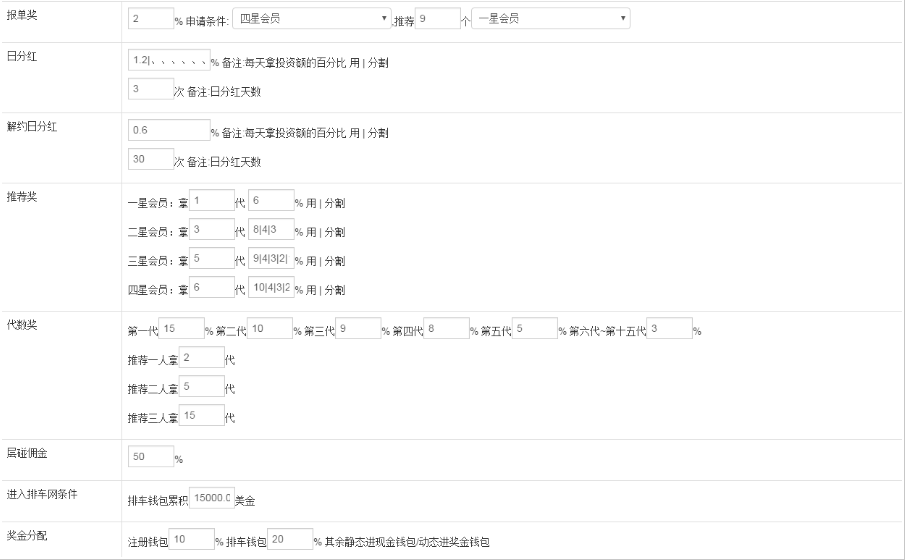Screen dimensions: 905x560
Task: Click the 三星会员 percent field showing 9|4|3|2|
Action: (x=271, y=258)
